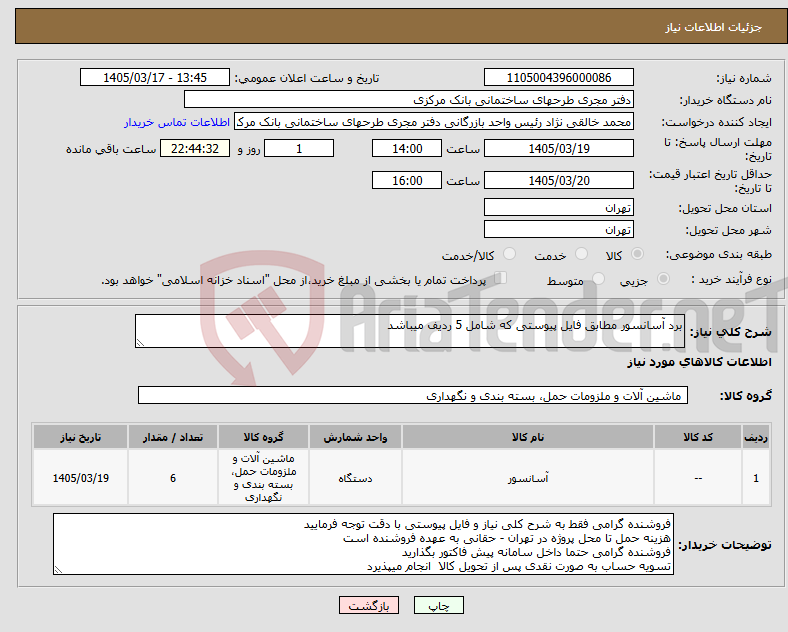Click the delivery province field تهران

click(x=558, y=207)
